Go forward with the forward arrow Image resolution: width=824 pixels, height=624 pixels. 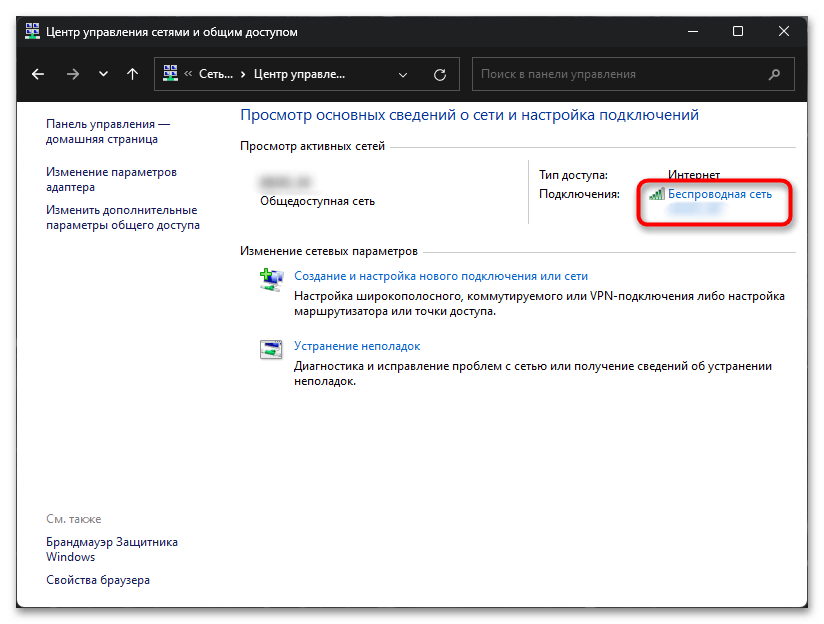[x=73, y=74]
